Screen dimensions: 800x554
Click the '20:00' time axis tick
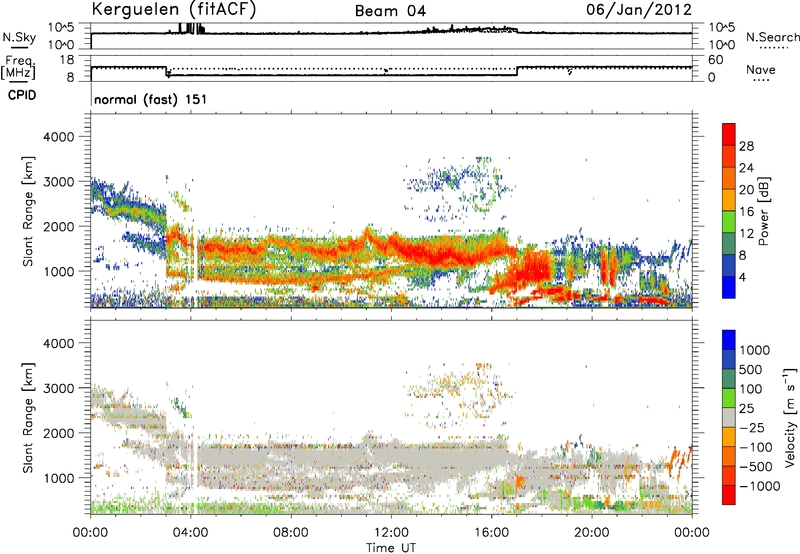[x=592, y=533]
